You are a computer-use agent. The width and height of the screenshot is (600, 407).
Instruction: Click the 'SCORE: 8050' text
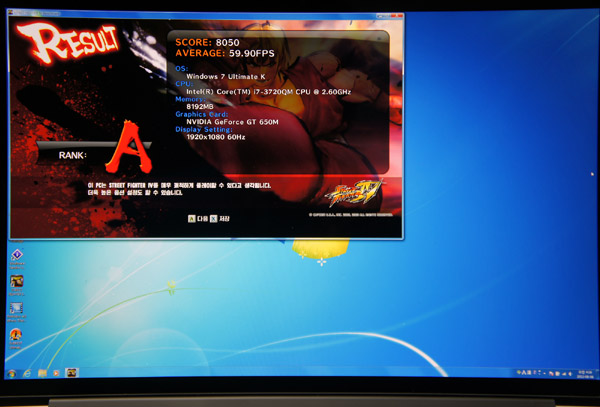207,42
